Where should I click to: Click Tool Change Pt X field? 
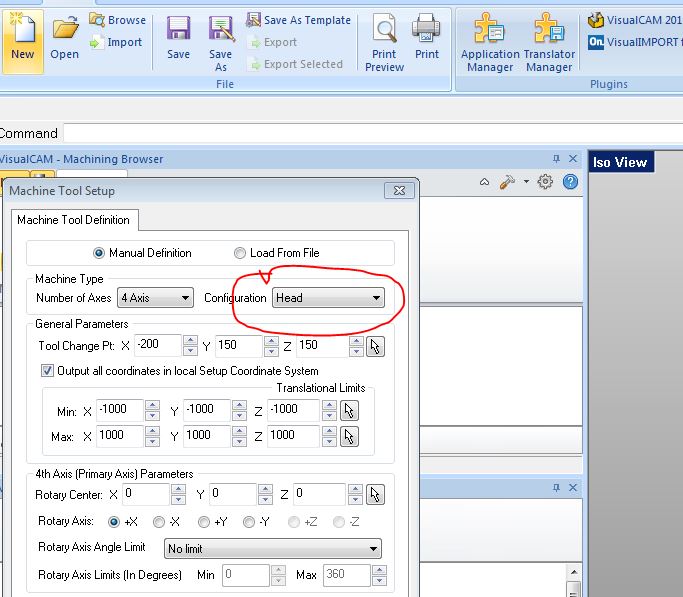[x=158, y=346]
